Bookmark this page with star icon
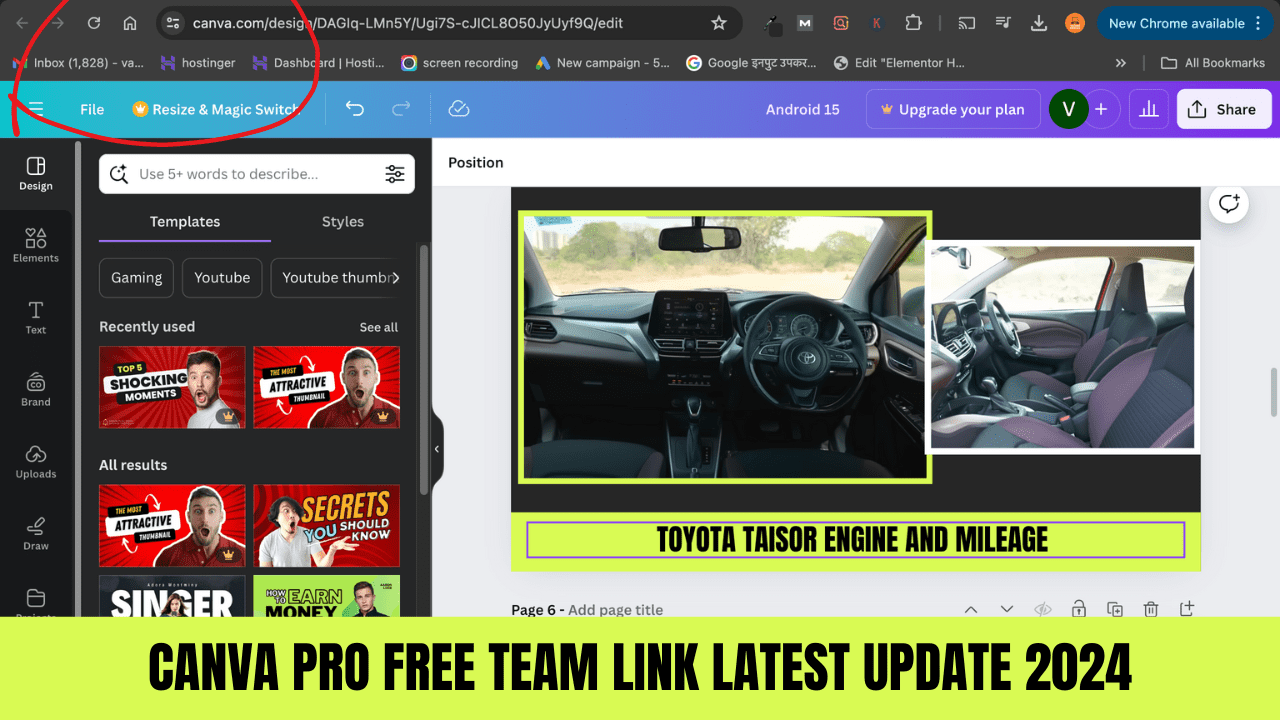Screen dimensions: 1280x720 (718, 23)
